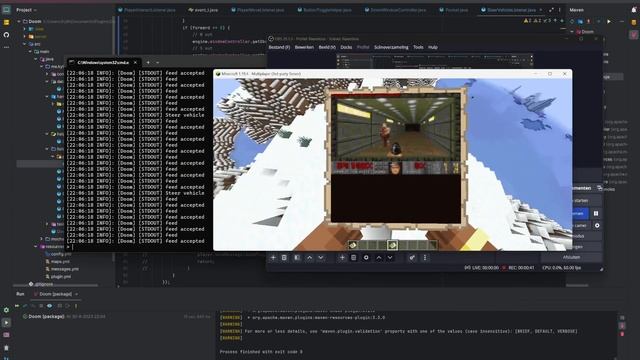Pause the OBS recording
This screenshot has height=360, width=640.
click(596, 213)
